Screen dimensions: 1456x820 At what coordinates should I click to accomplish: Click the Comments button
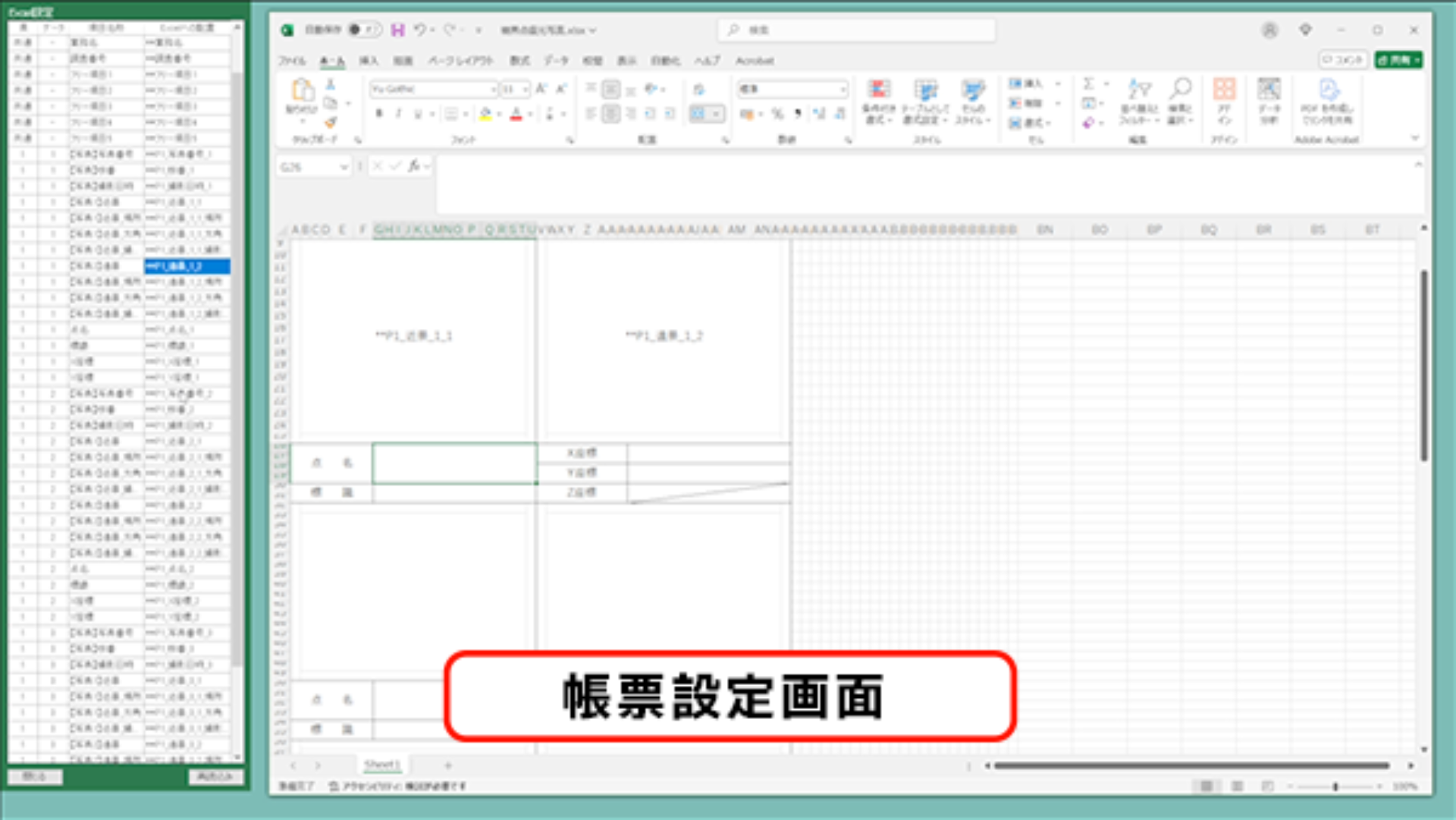1343,60
